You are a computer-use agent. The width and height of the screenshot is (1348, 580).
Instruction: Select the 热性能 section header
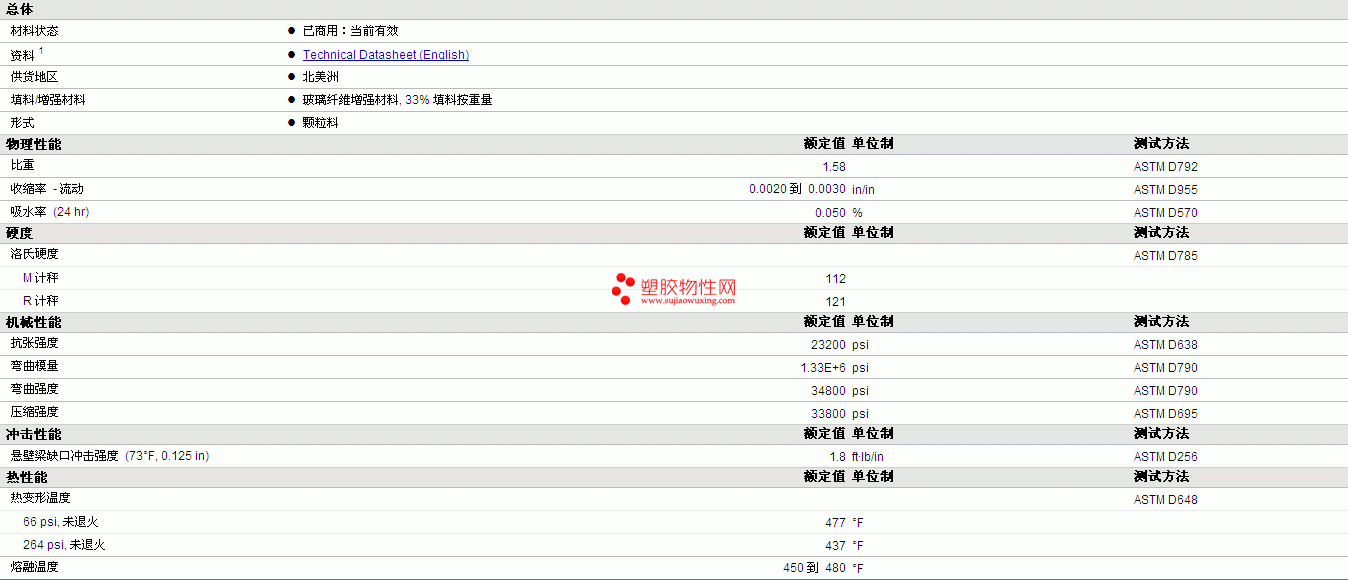coord(27,477)
